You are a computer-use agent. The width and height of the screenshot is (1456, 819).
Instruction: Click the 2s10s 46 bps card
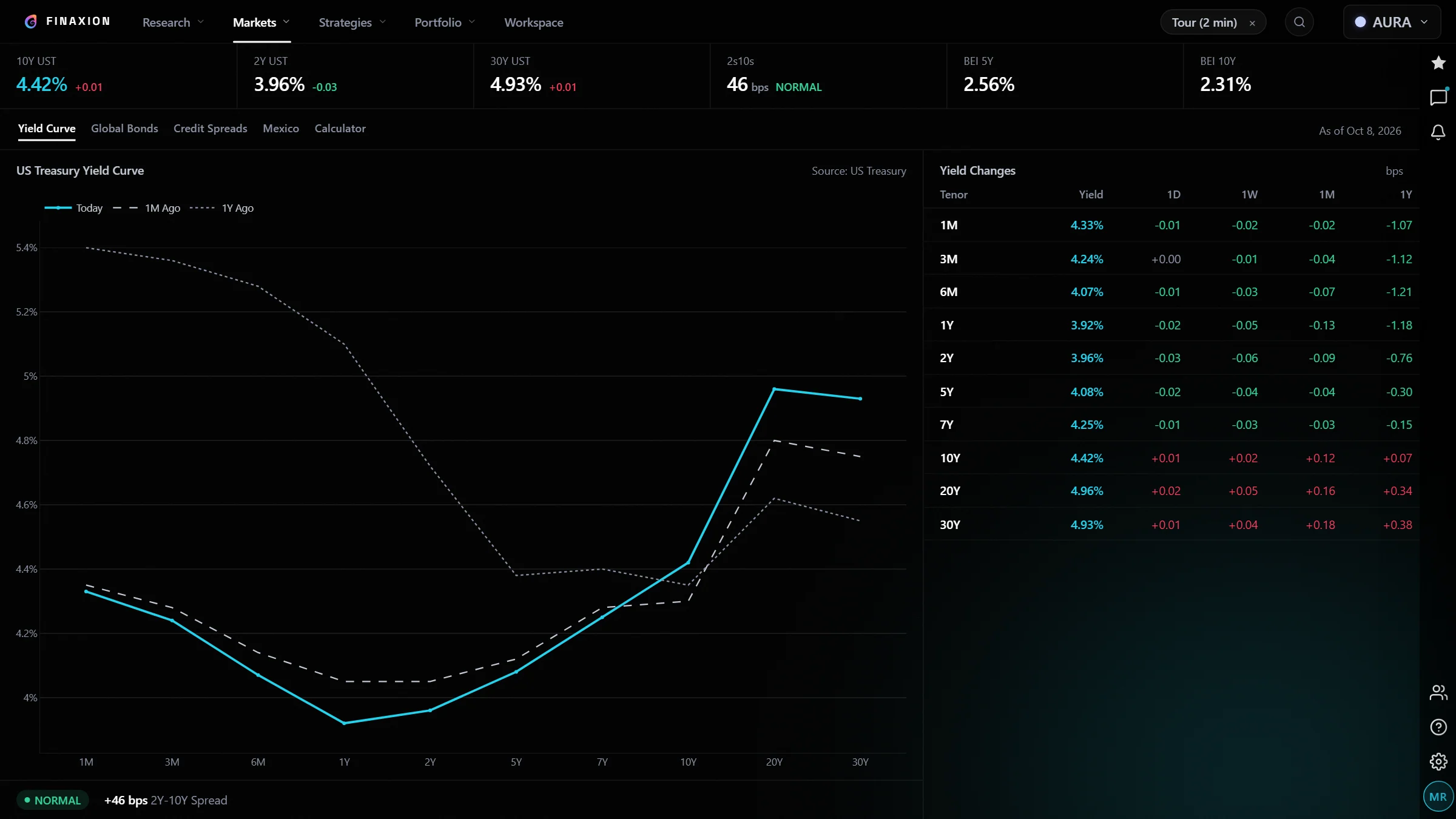pyautogui.click(x=828, y=76)
